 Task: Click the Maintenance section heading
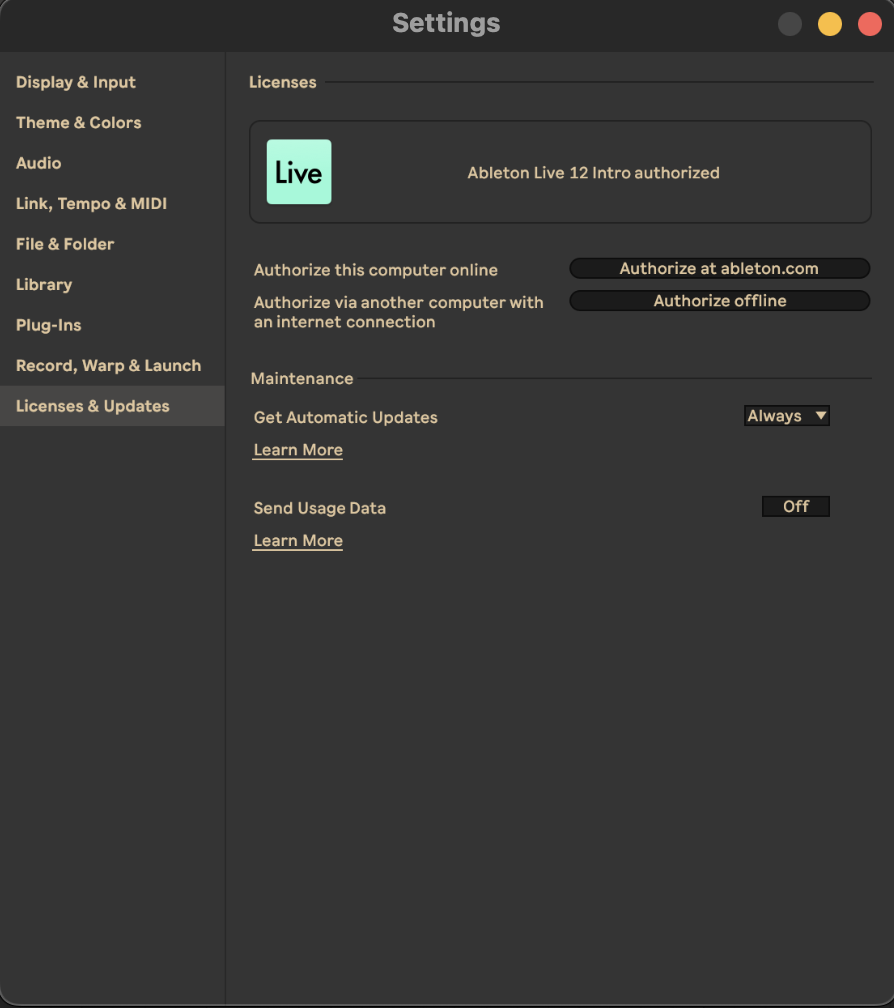click(x=302, y=378)
